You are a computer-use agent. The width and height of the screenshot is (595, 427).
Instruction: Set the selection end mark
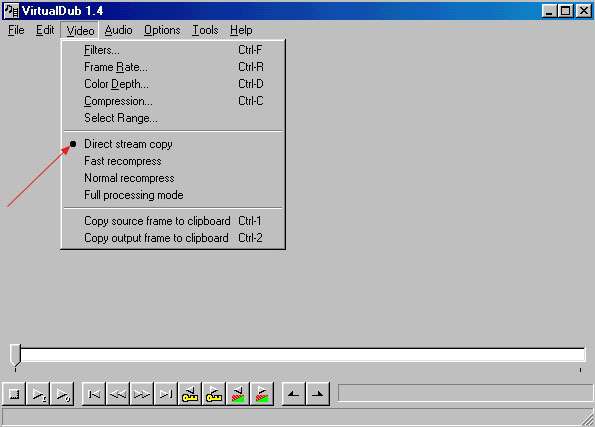click(318, 394)
